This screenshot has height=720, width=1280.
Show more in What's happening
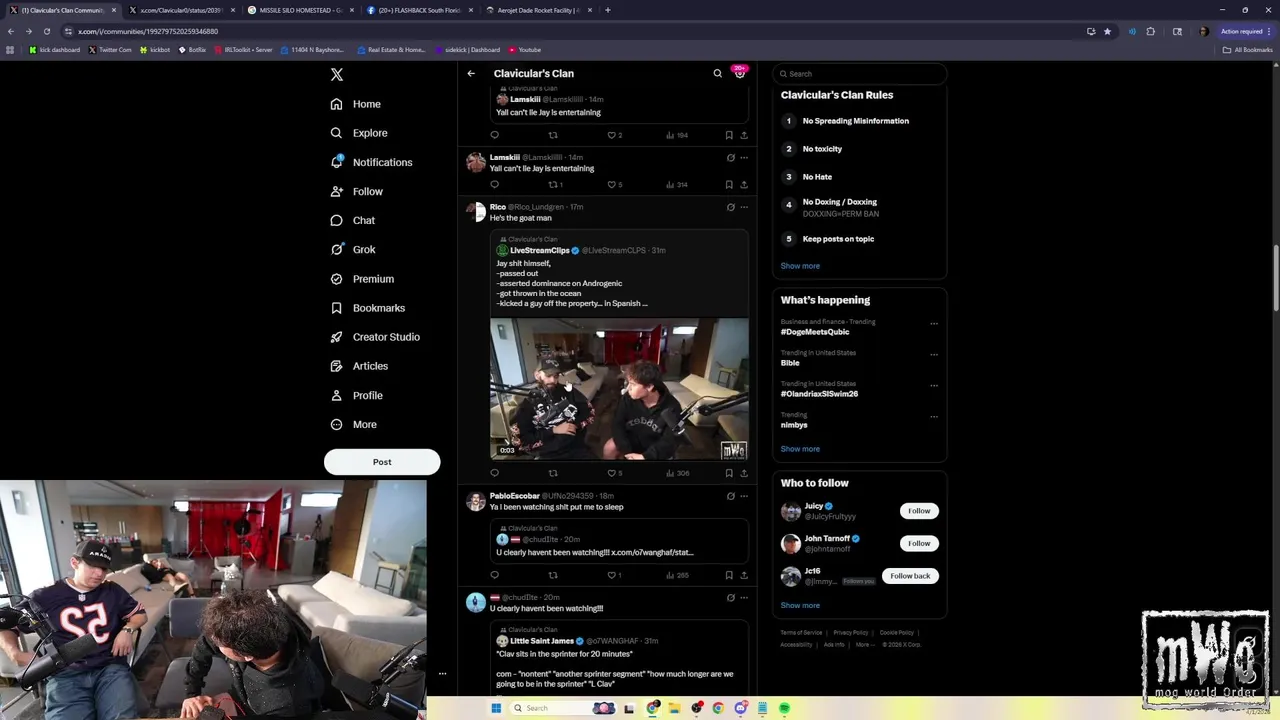pyautogui.click(x=800, y=449)
